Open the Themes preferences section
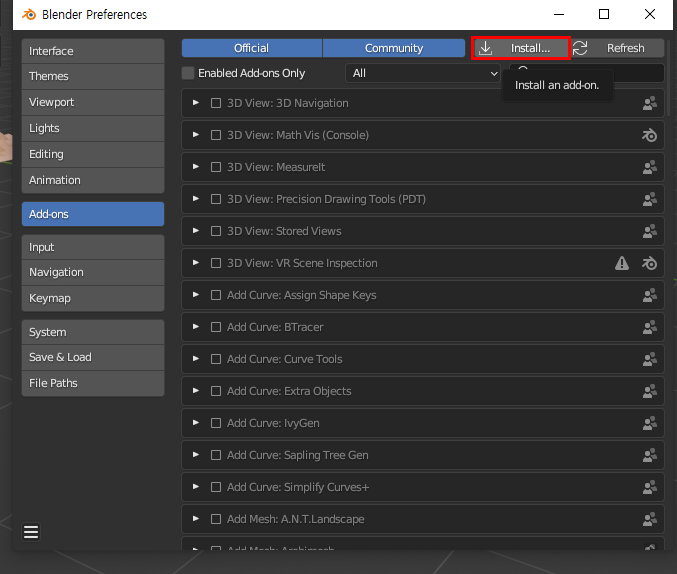 click(93, 76)
